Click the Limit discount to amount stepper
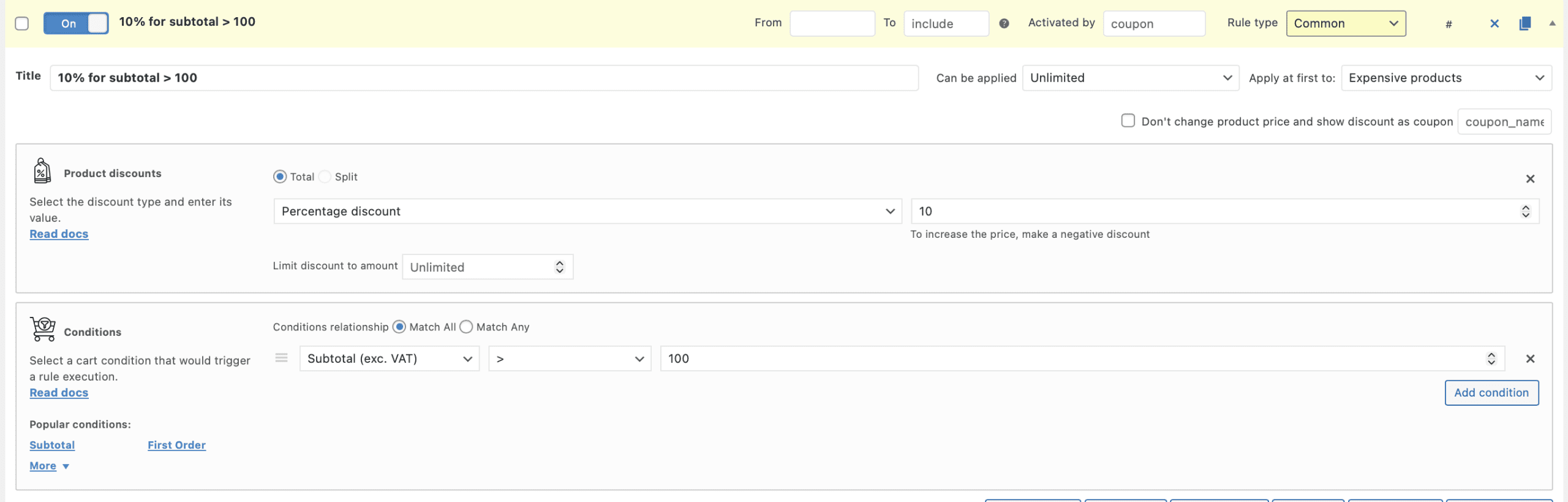 click(x=559, y=267)
